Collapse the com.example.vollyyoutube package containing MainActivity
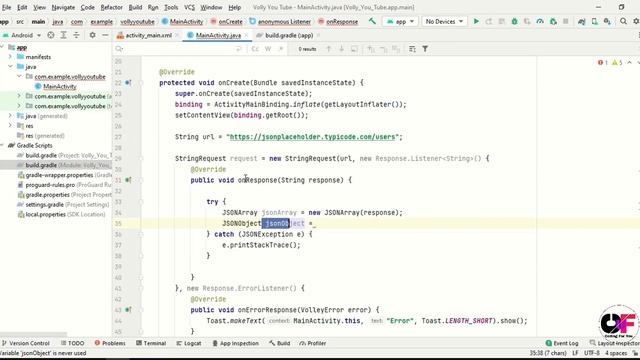640x360 pixels. click(19, 76)
